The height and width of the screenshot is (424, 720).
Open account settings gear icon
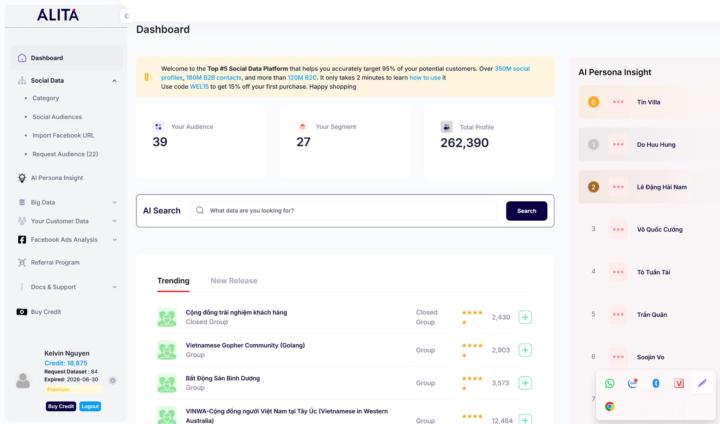[x=112, y=380]
